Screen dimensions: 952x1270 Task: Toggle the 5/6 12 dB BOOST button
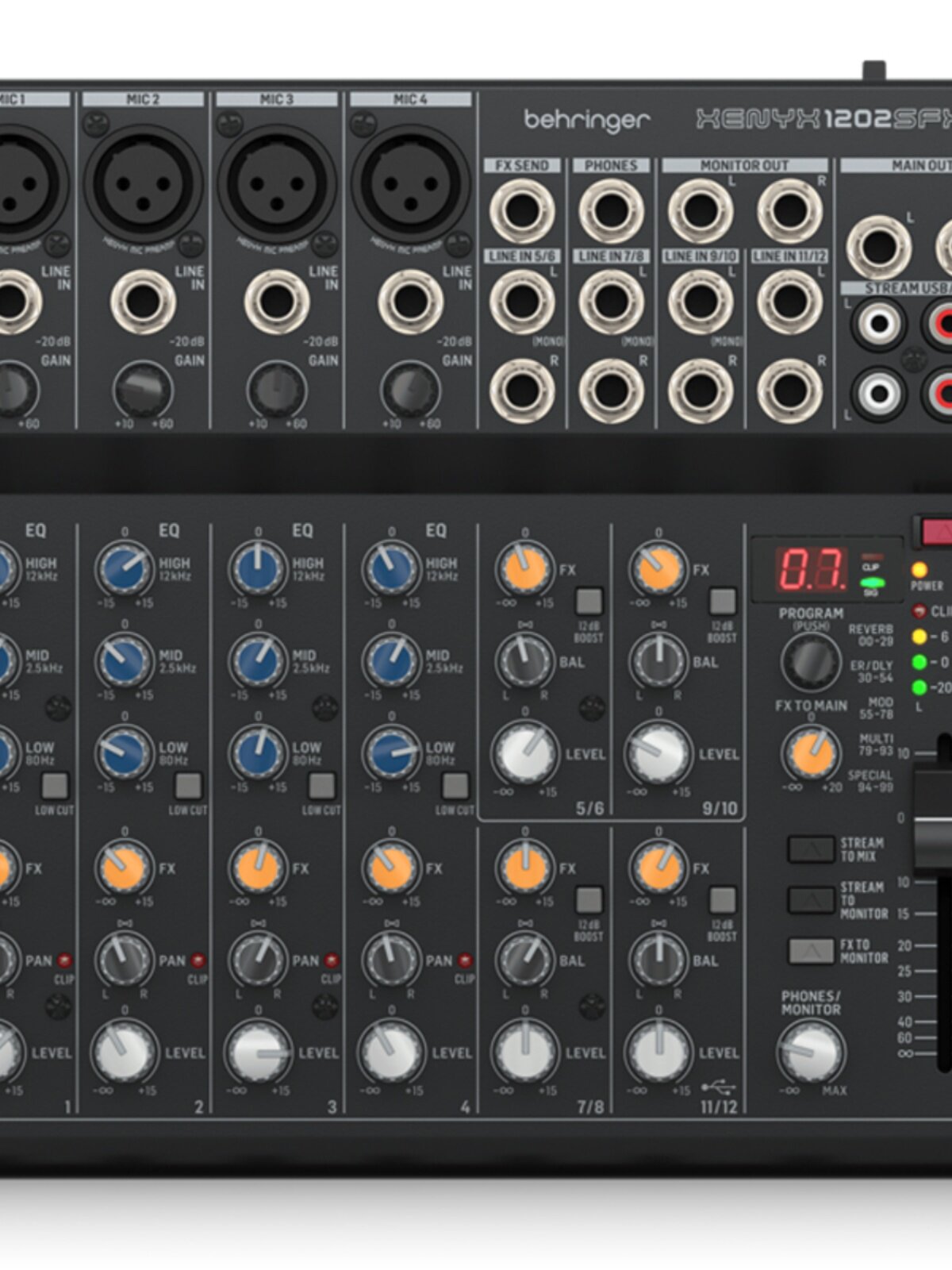click(x=589, y=601)
